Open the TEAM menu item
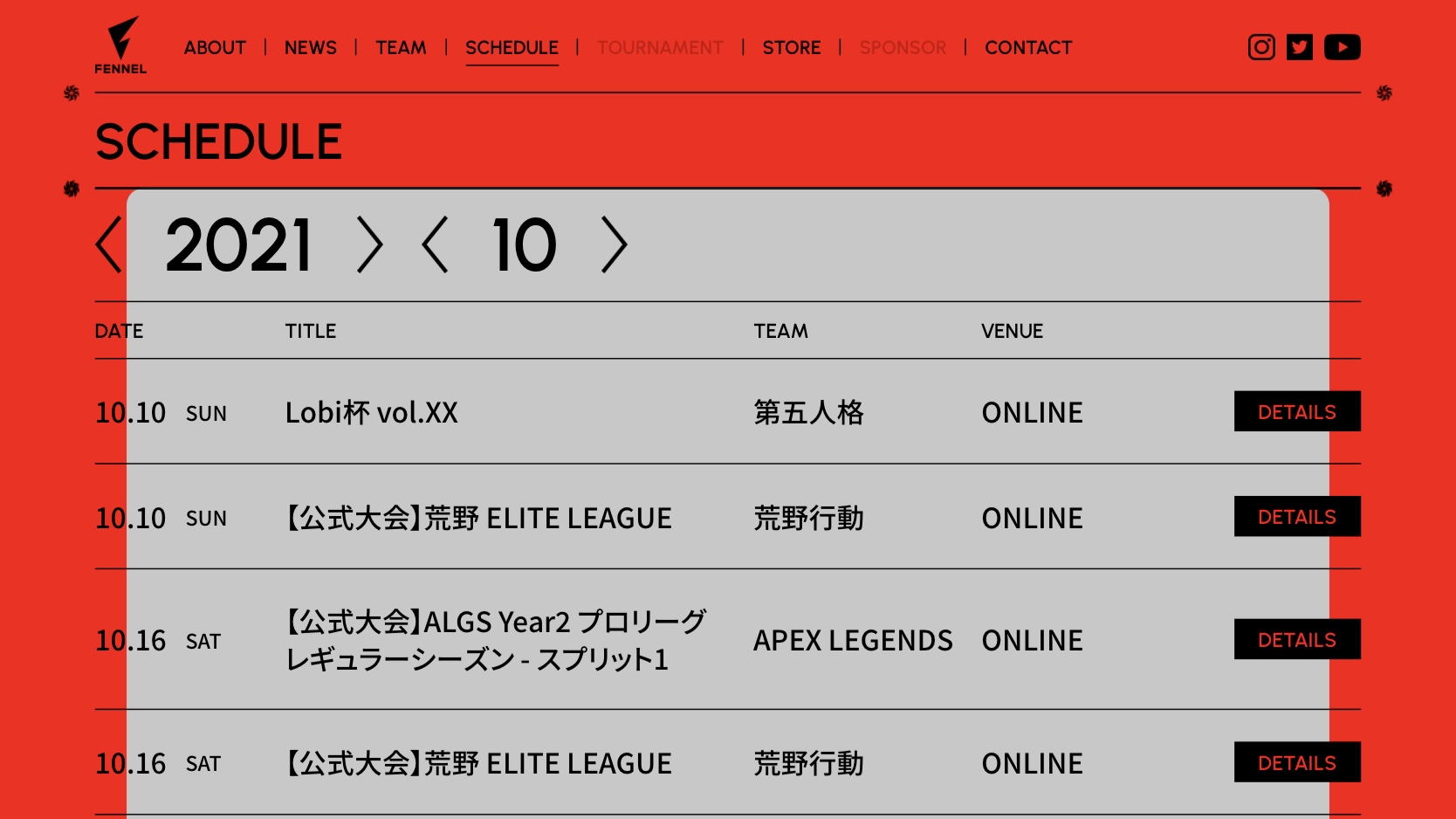 [x=401, y=48]
